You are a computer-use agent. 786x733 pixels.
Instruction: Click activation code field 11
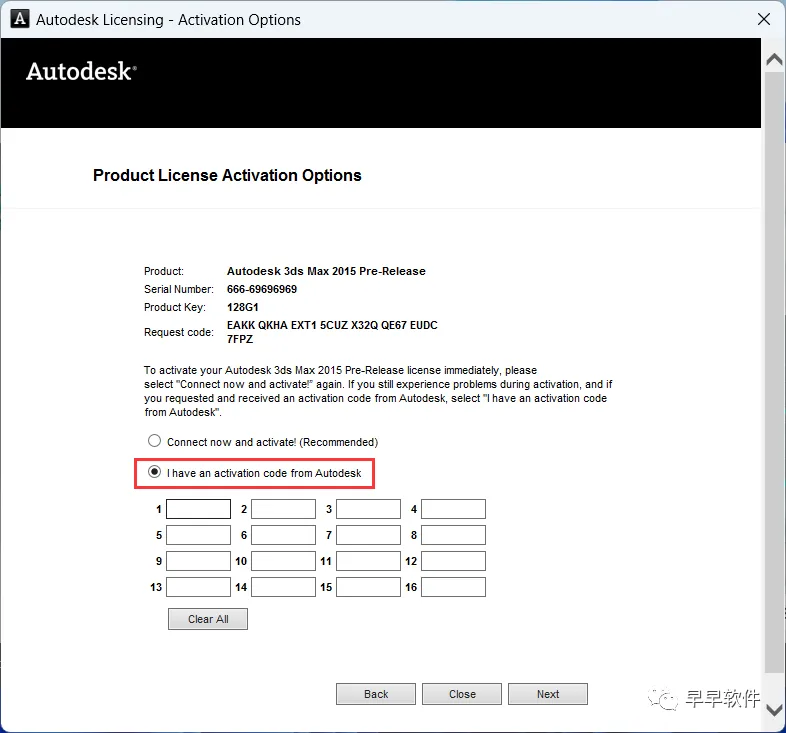click(x=368, y=561)
